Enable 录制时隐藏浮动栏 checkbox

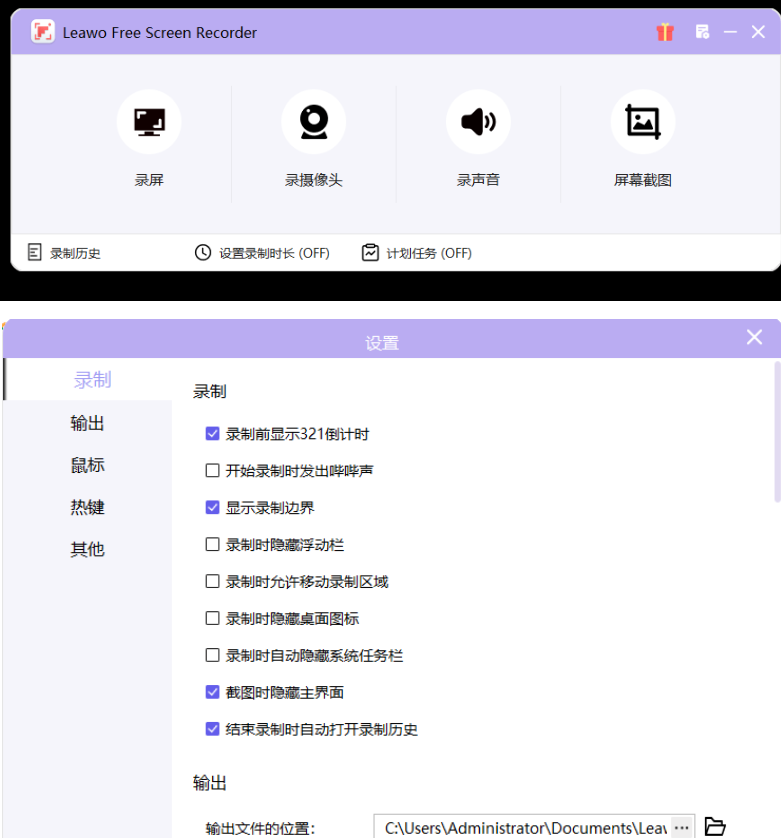[x=212, y=544]
